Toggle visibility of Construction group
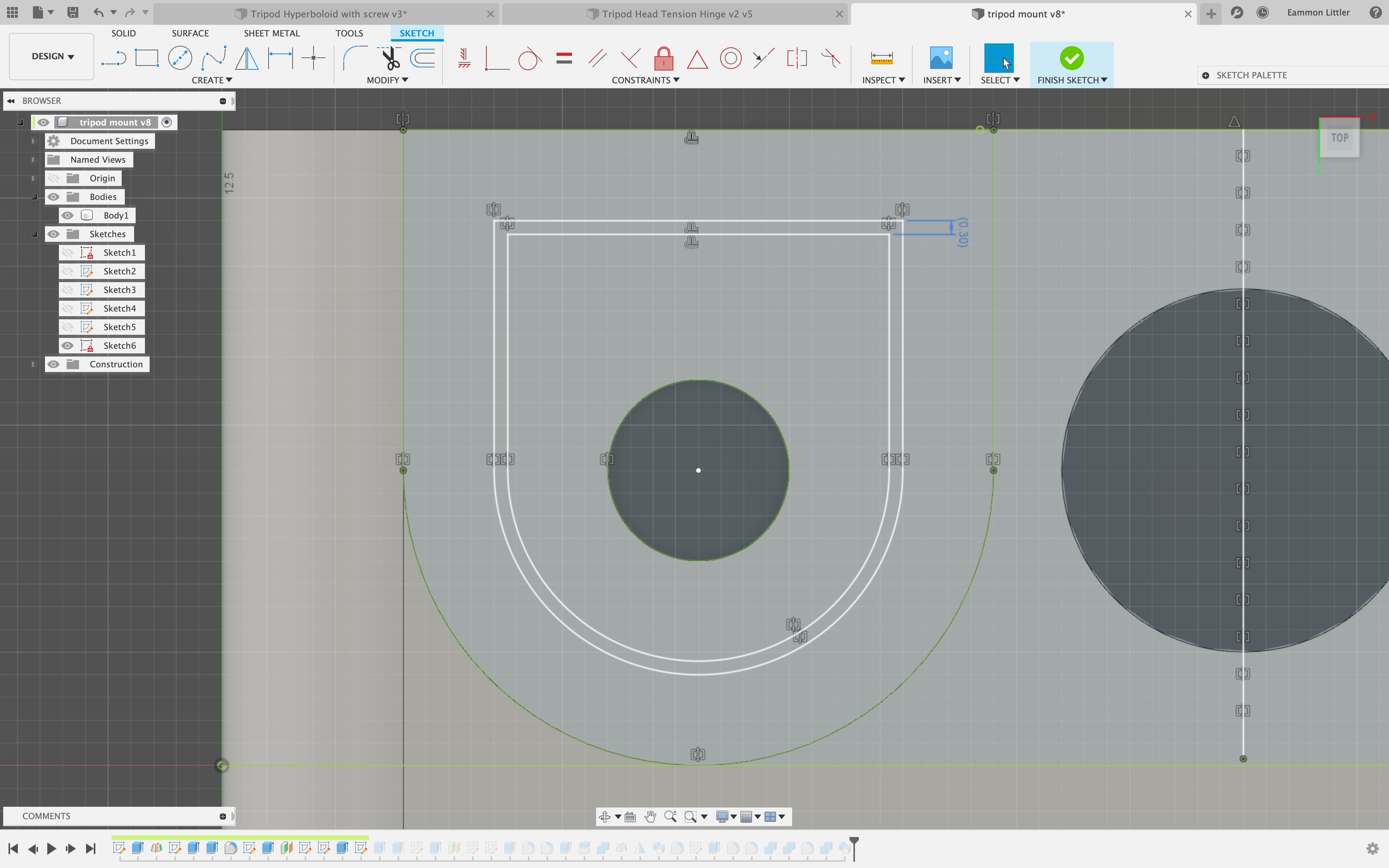Screen dimensions: 1389x868 53,363
